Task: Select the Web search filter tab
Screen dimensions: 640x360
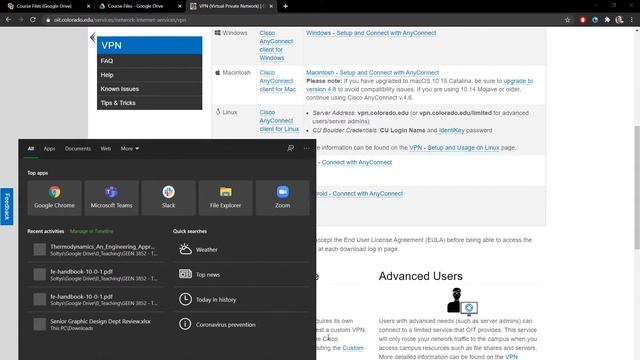Action: pos(106,149)
